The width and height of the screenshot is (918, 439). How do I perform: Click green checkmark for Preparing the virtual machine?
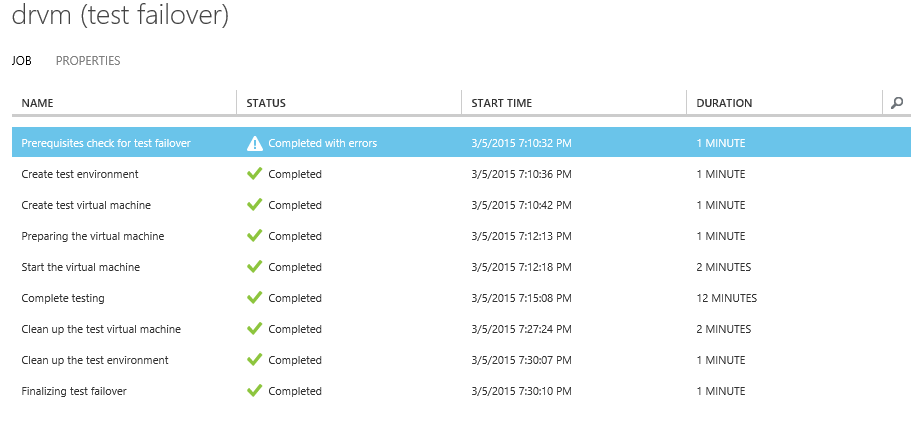255,236
